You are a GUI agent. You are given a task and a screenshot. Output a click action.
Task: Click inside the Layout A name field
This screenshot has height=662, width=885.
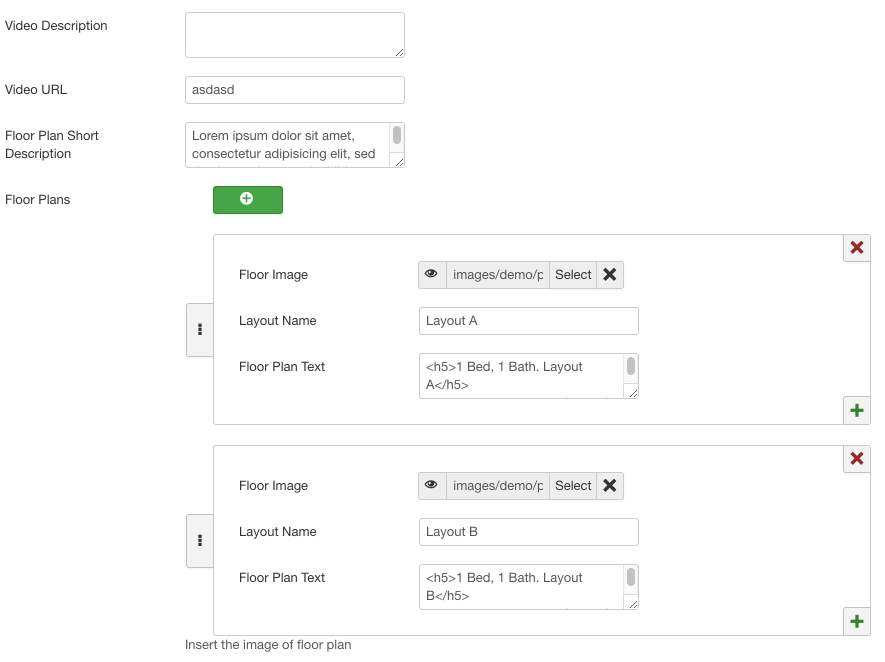pos(528,320)
